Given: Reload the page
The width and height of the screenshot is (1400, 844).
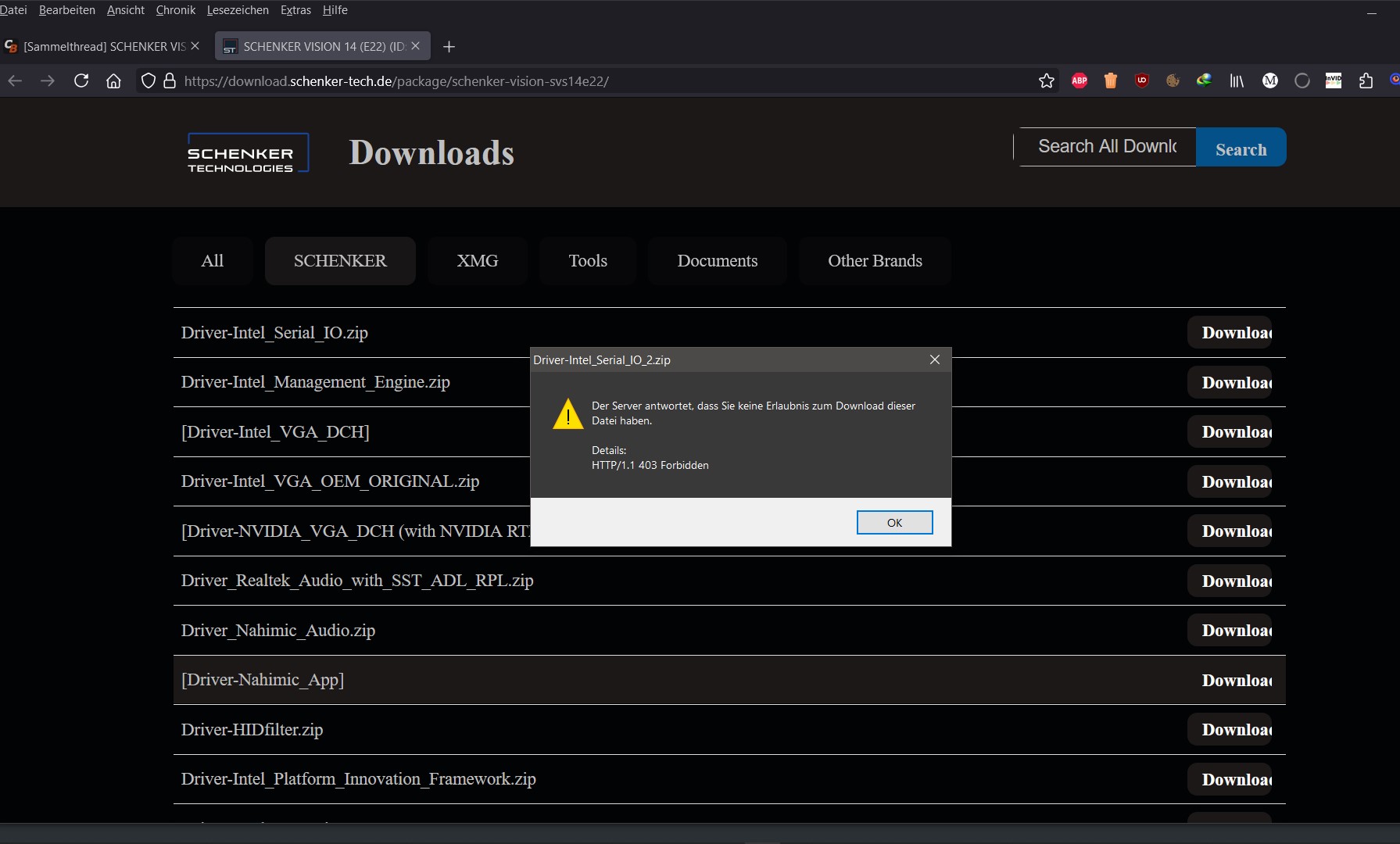Looking at the screenshot, I should [81, 80].
